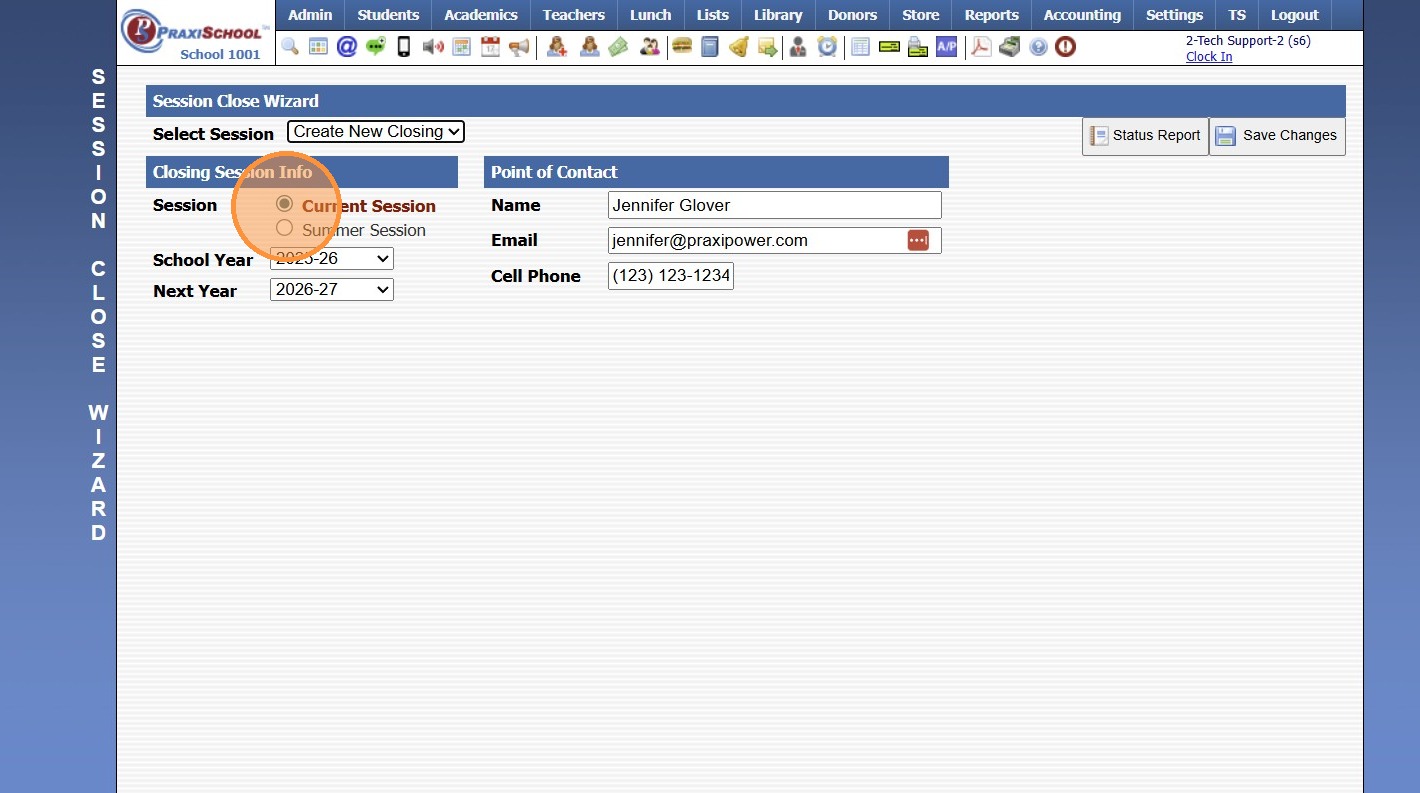Open the Admin menu

click(310, 15)
